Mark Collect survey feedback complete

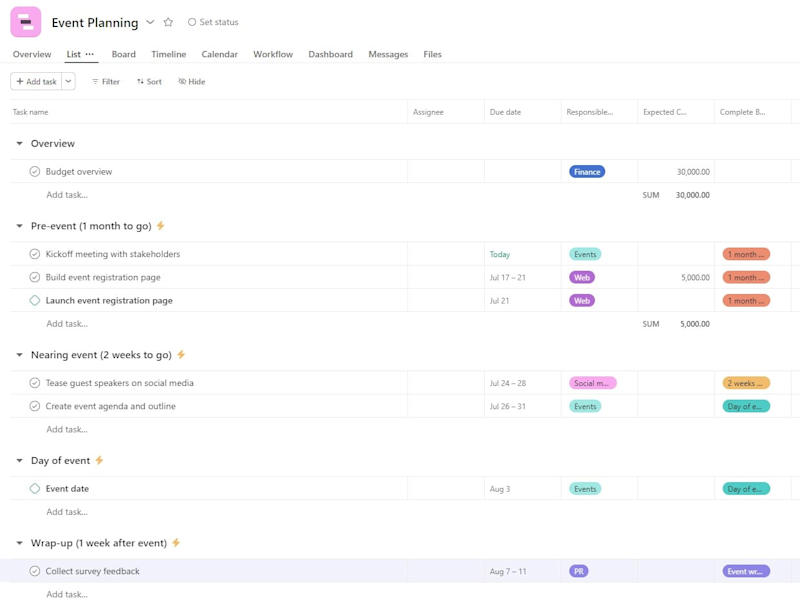click(35, 571)
